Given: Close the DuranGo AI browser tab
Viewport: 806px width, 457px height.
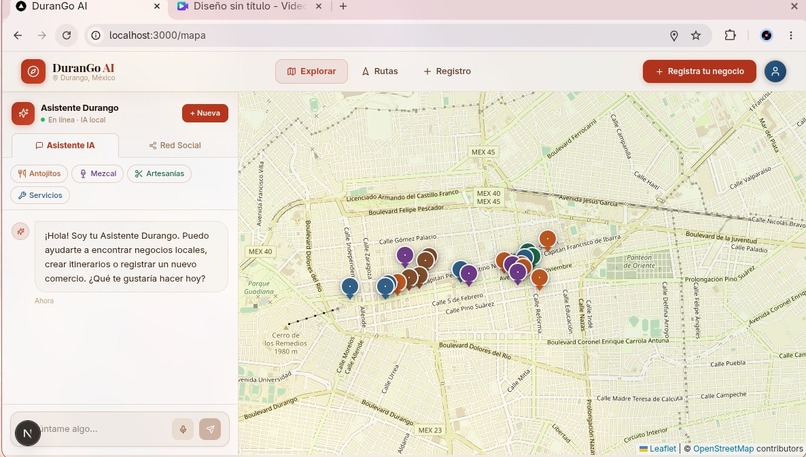Looking at the screenshot, I should (157, 6).
